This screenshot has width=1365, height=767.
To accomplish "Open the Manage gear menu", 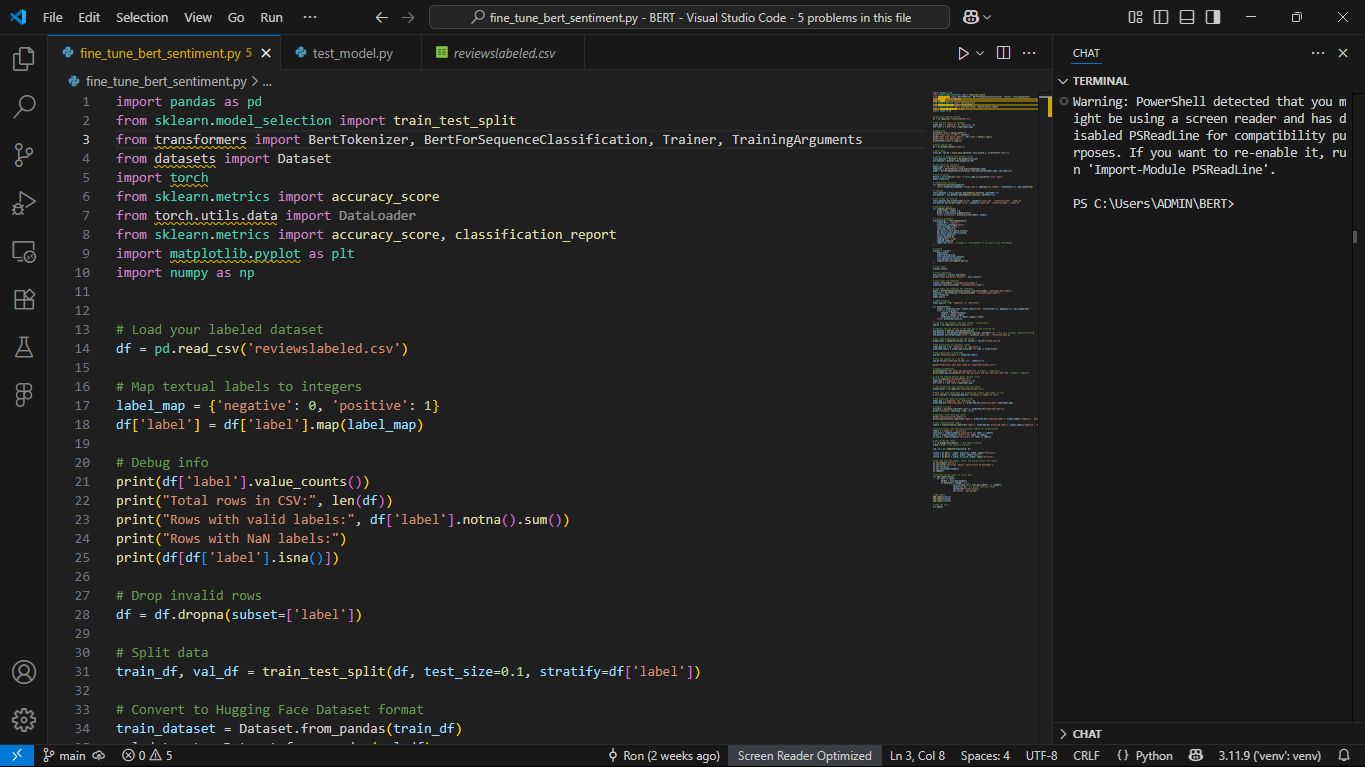I will (23, 719).
